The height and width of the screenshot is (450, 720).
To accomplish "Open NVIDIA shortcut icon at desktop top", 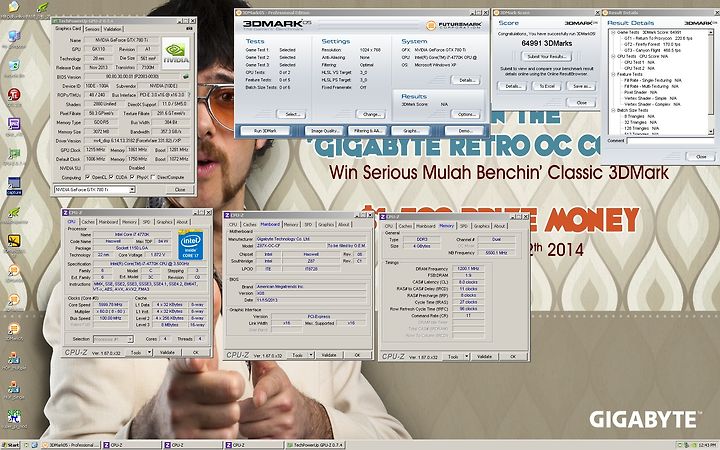I will pyautogui.click(x=43, y=7).
